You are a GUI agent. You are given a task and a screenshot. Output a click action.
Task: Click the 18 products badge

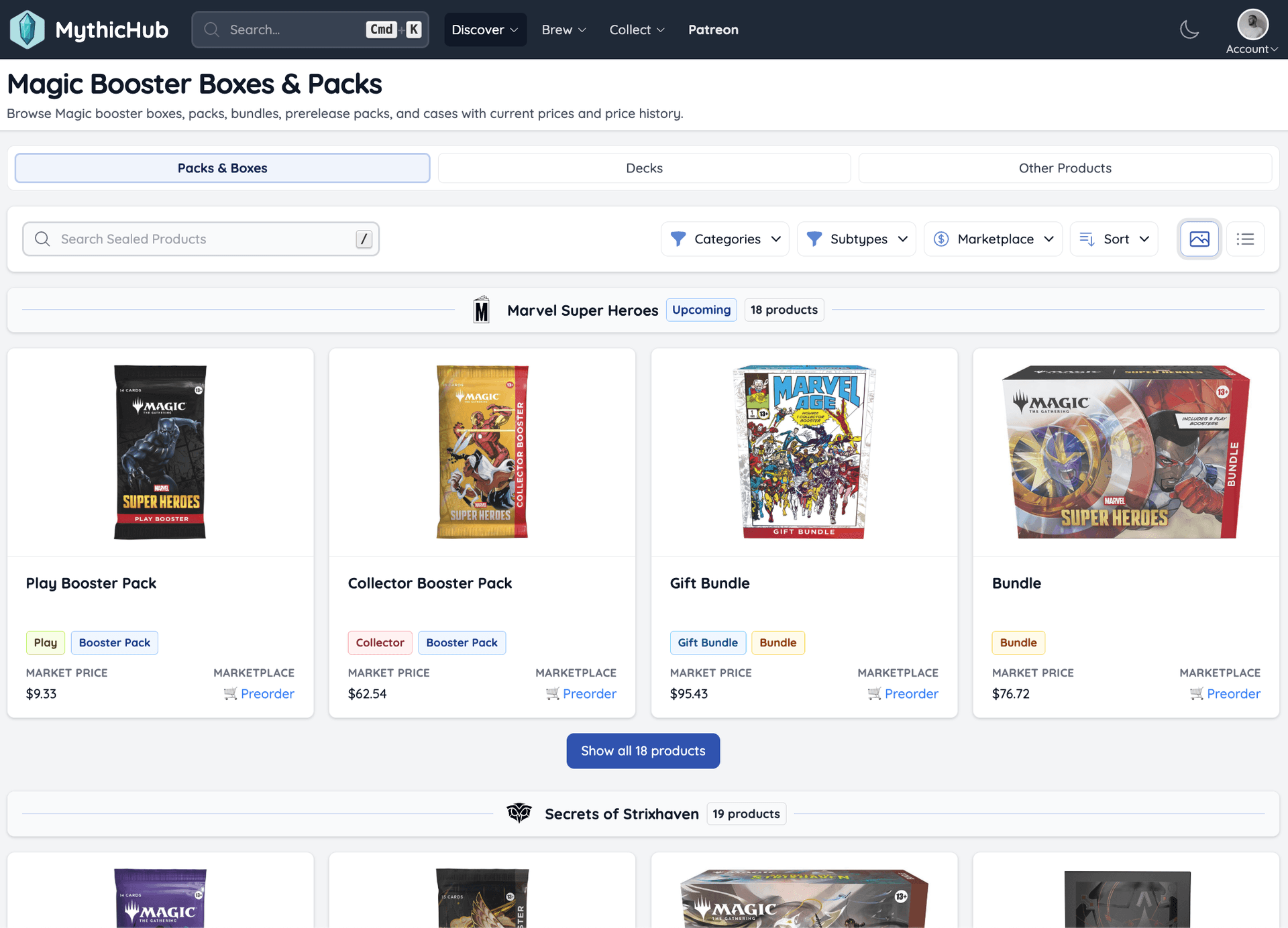coord(784,310)
